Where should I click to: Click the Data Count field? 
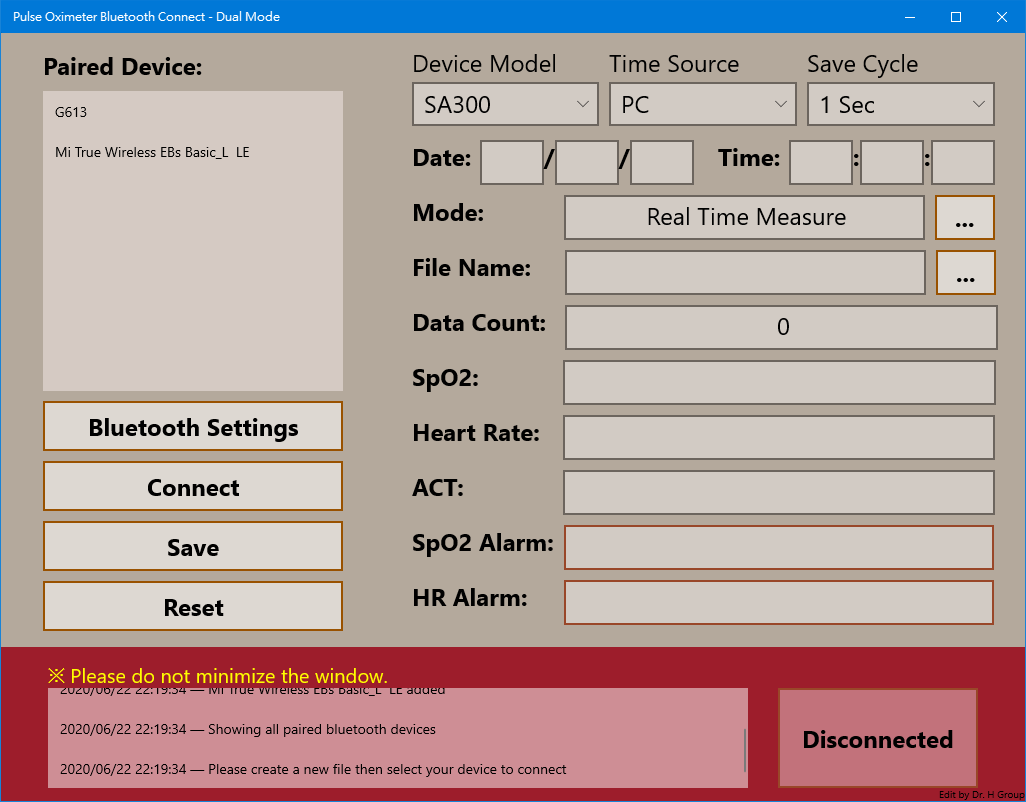(x=781, y=327)
